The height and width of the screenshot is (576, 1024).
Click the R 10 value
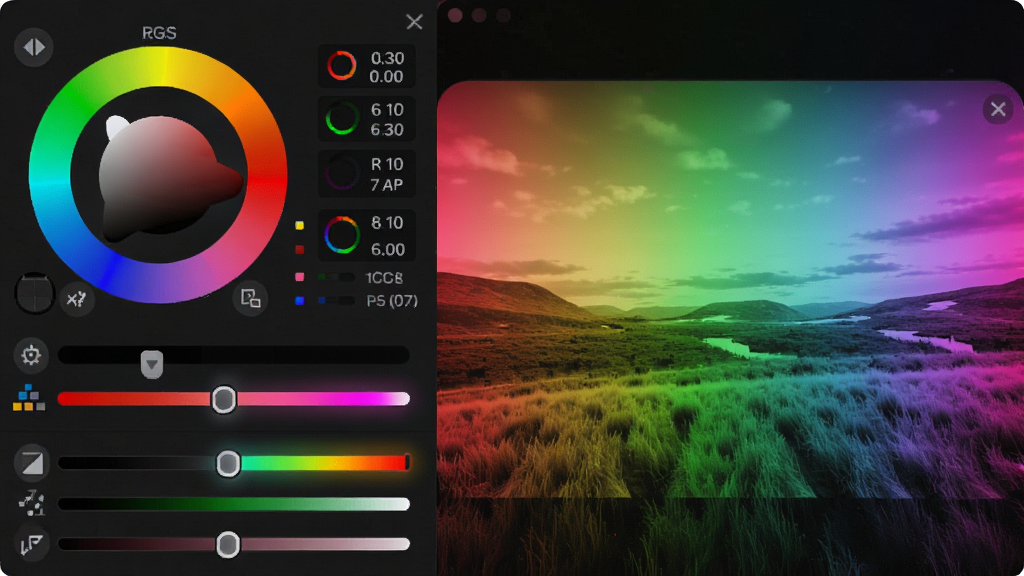coord(387,164)
